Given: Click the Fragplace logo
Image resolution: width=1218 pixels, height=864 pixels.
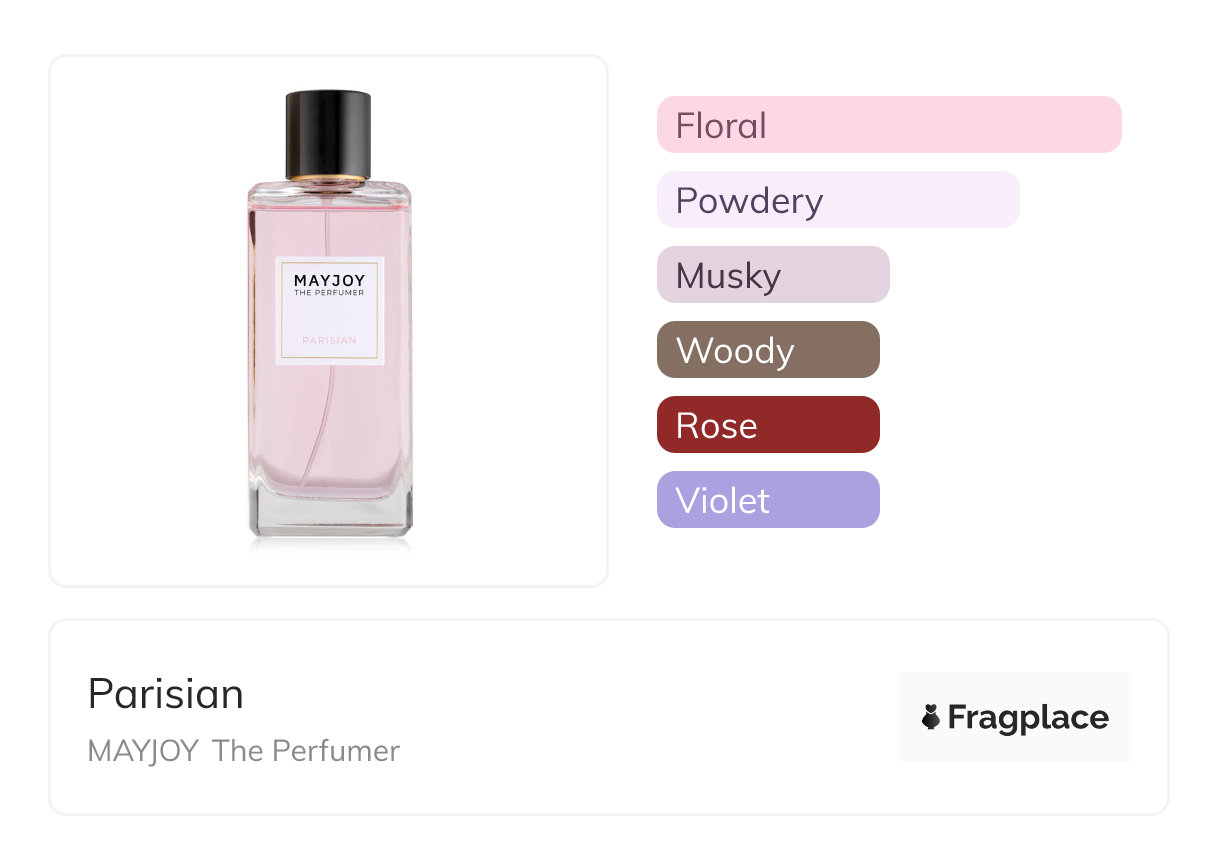Looking at the screenshot, I should (x=1014, y=717).
